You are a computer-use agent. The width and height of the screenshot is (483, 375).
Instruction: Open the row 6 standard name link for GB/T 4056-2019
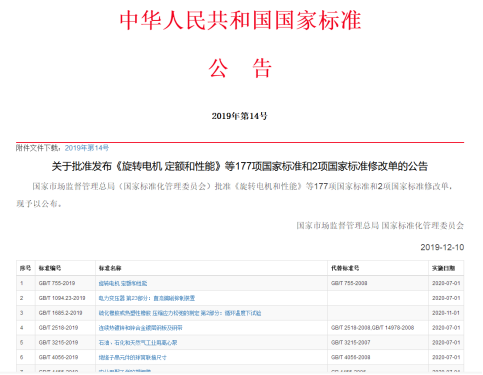[x=132, y=357]
